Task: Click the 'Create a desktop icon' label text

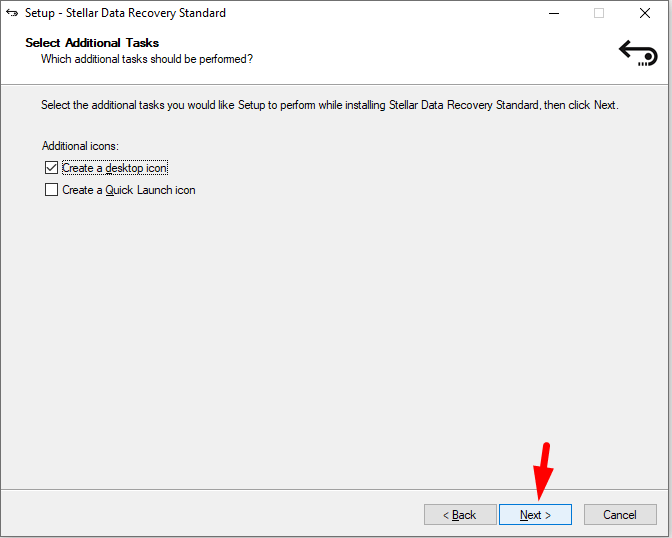Action: (x=114, y=168)
